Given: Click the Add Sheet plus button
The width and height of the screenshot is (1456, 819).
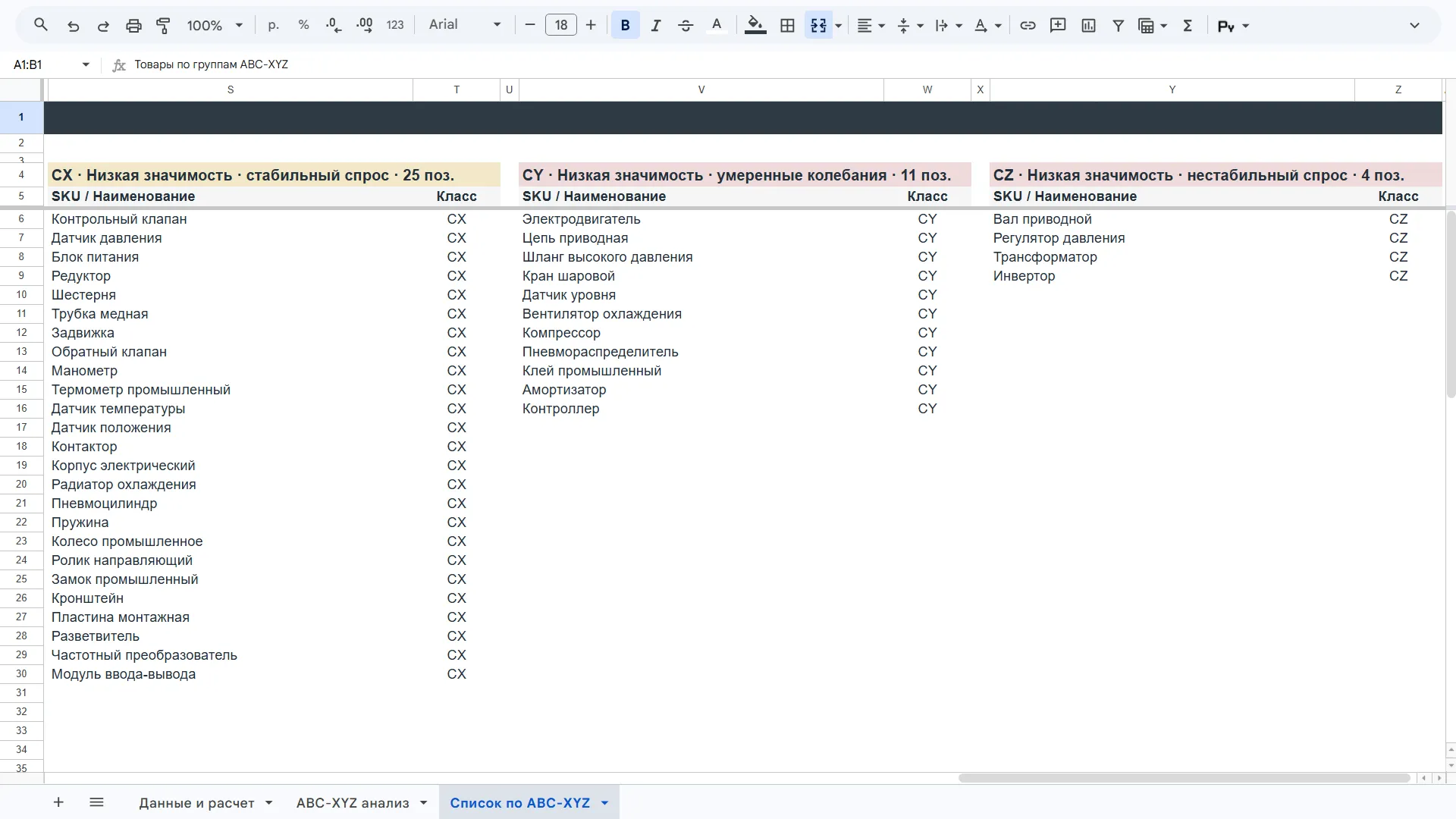Looking at the screenshot, I should (58, 802).
